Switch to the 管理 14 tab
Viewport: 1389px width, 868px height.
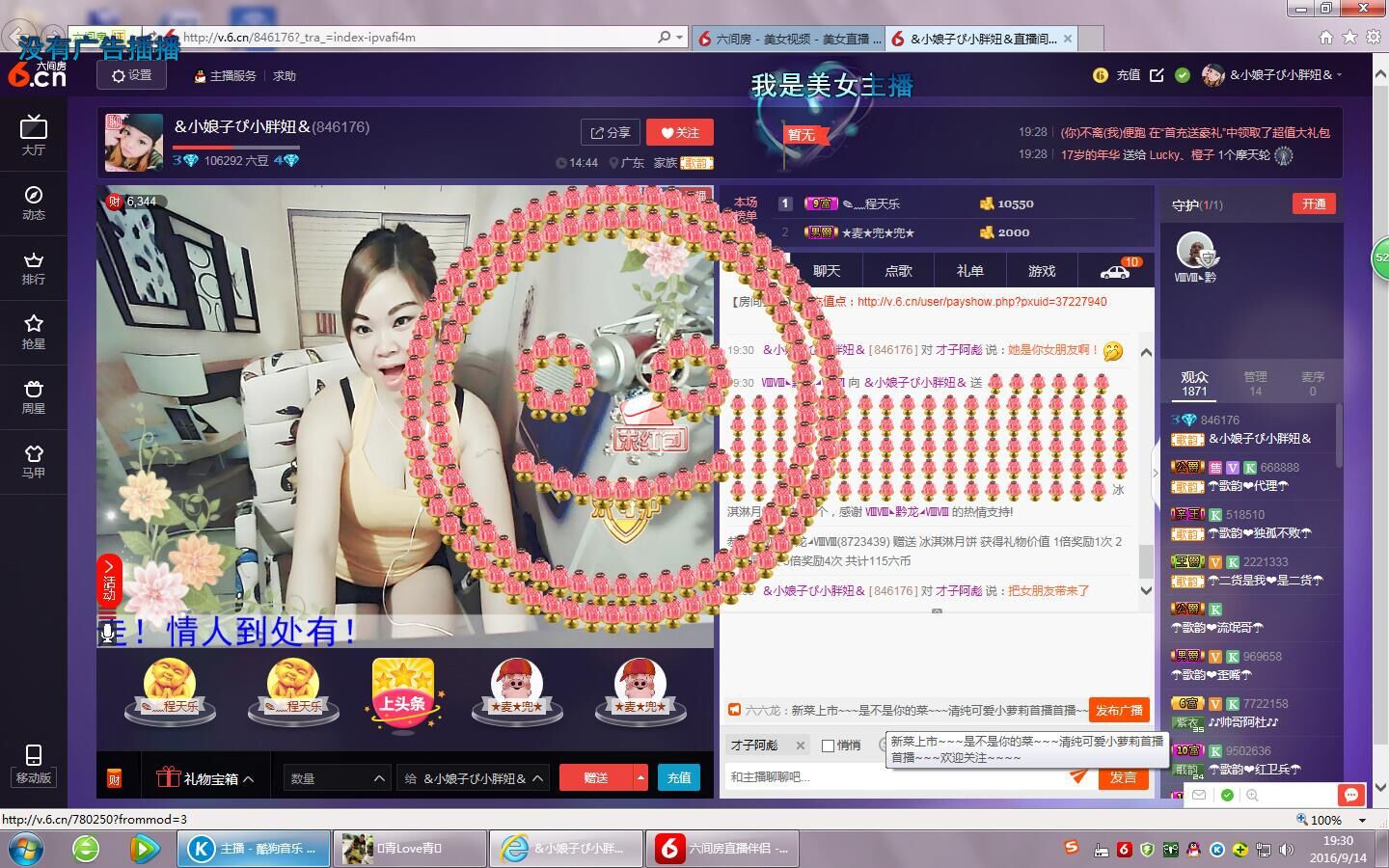pos(1255,383)
